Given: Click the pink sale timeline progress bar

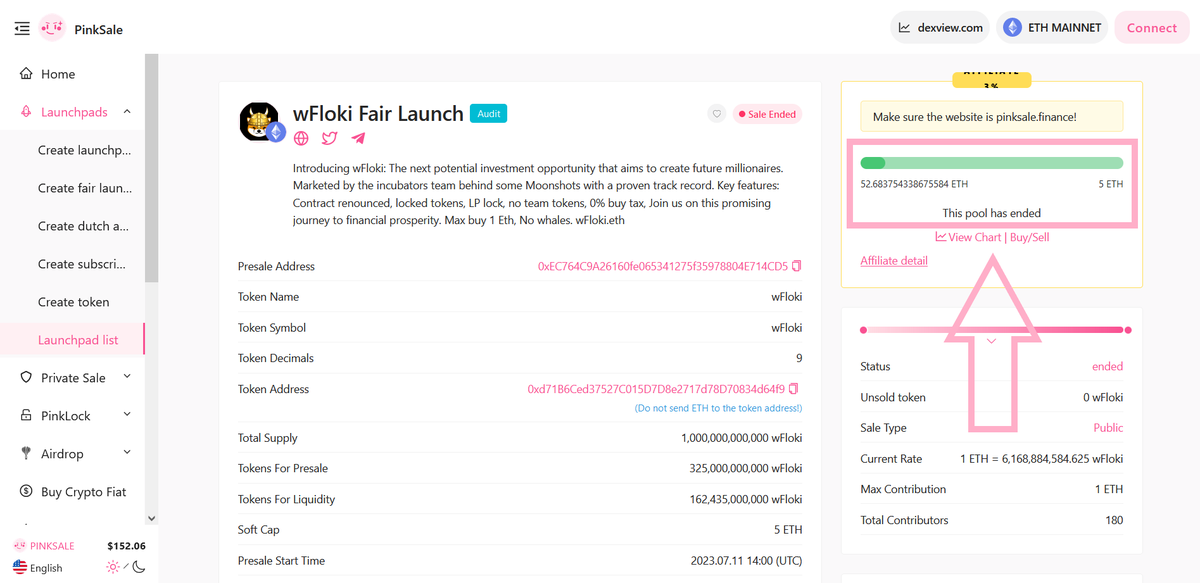Looking at the screenshot, I should tap(995, 330).
